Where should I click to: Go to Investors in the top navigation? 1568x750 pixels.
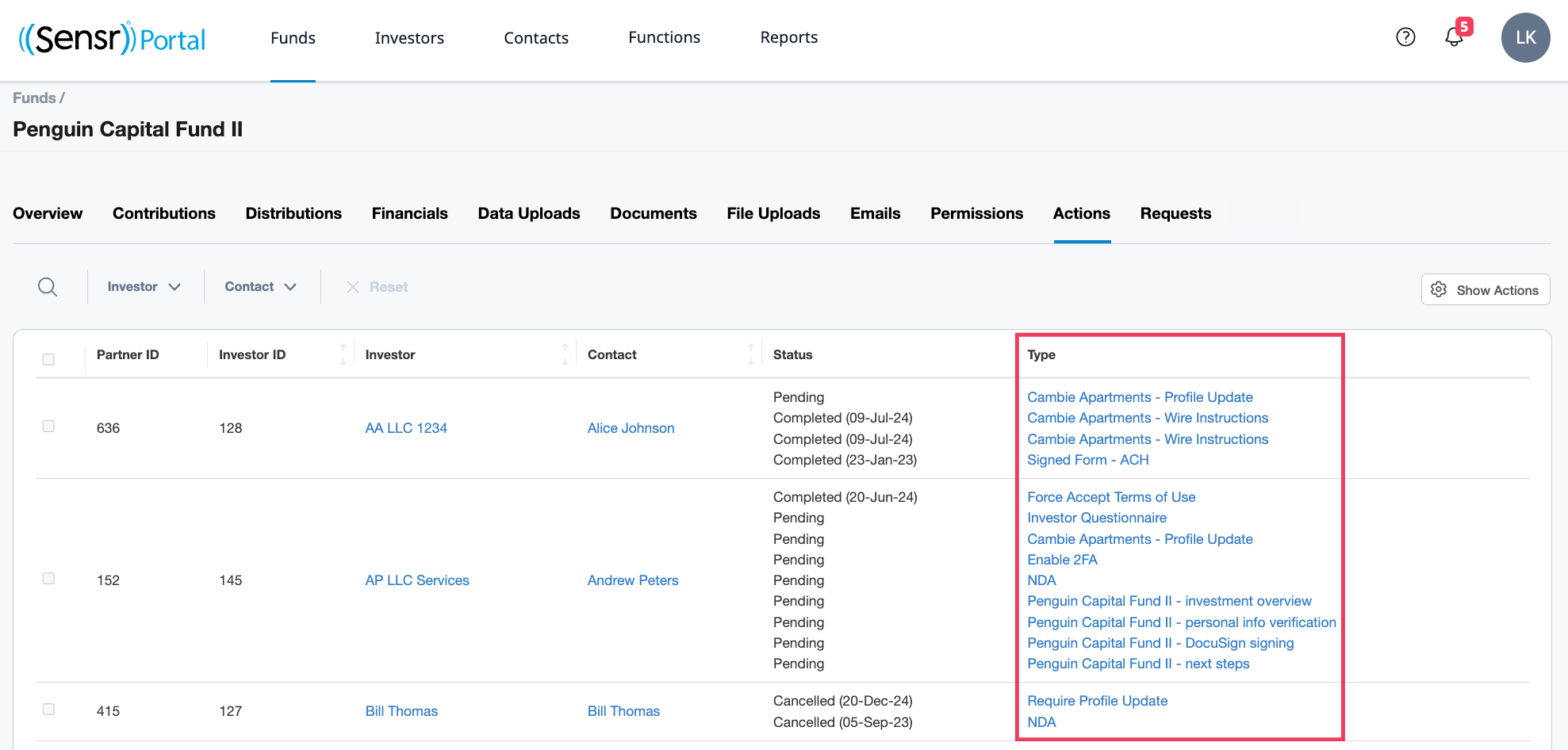(409, 38)
